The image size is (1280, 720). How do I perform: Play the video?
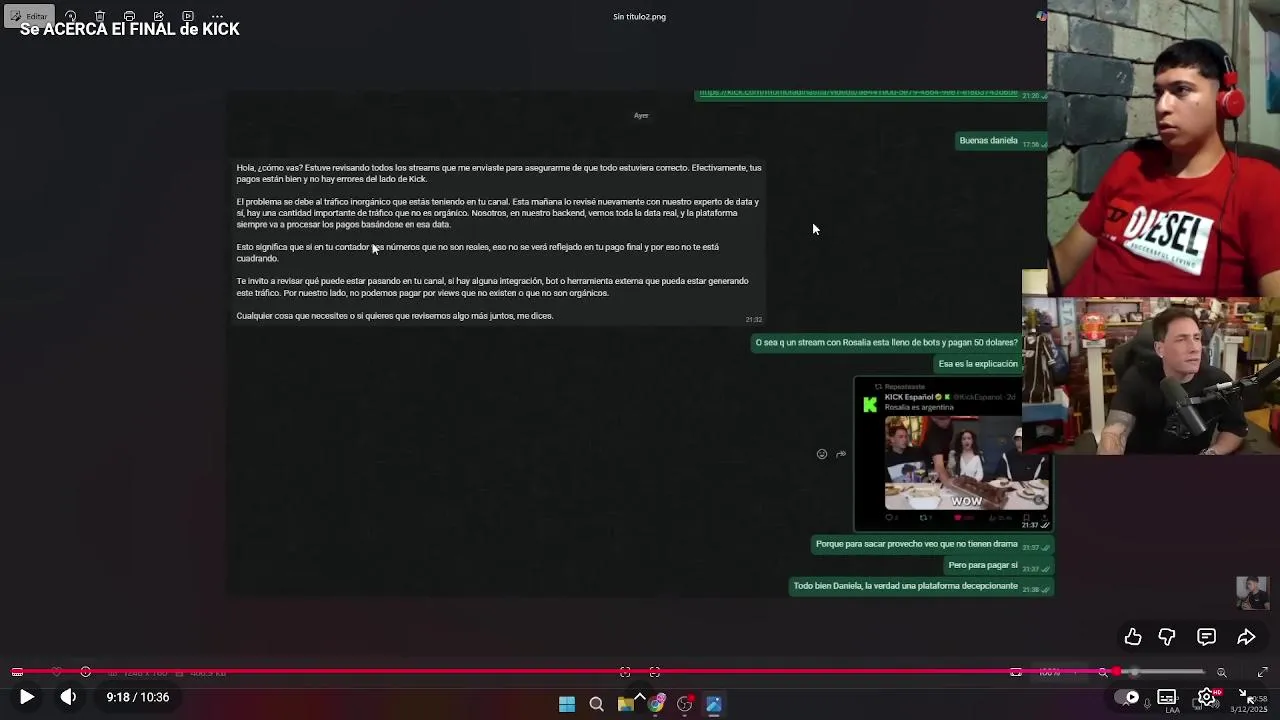tap(27, 697)
